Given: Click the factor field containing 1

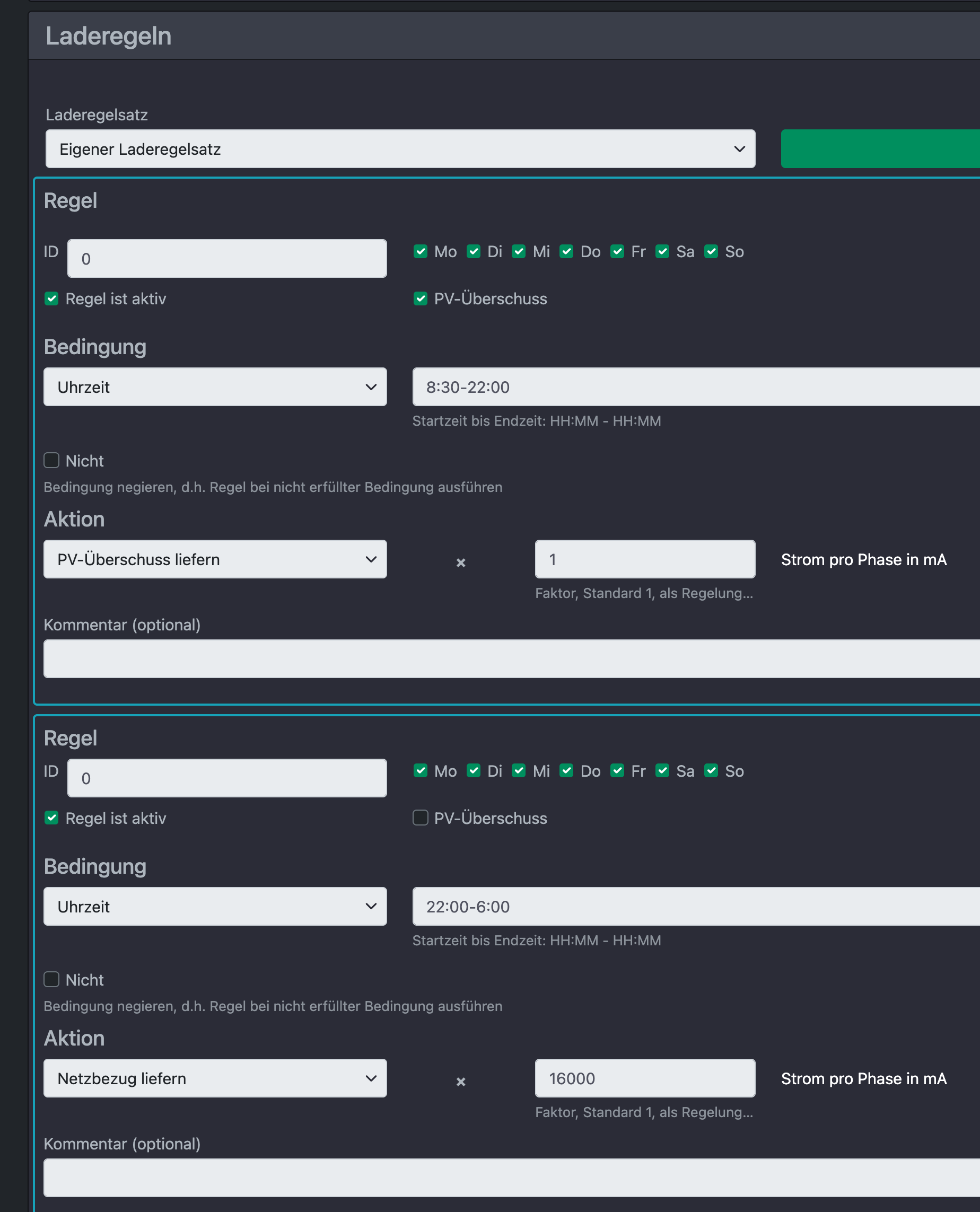Looking at the screenshot, I should pos(645,559).
